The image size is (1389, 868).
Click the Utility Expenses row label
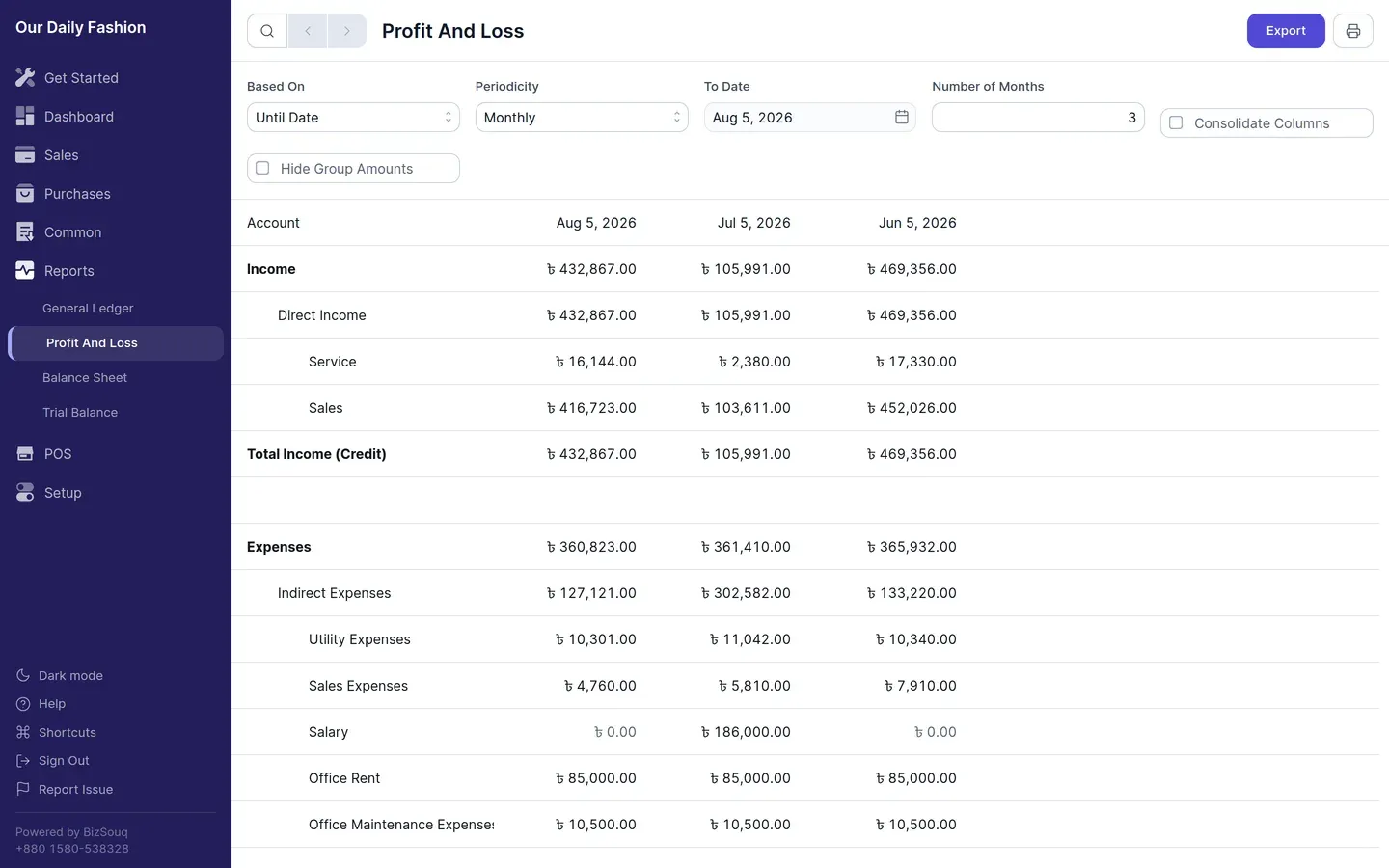click(x=360, y=639)
